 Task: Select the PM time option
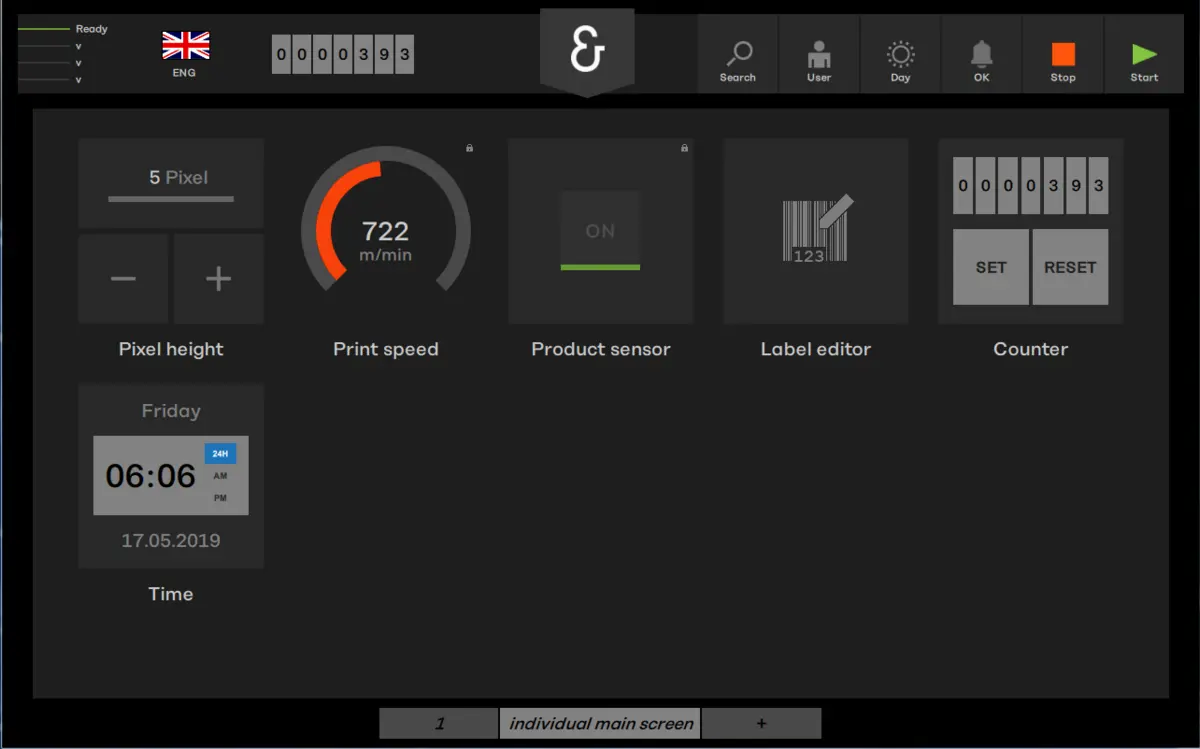(220, 498)
